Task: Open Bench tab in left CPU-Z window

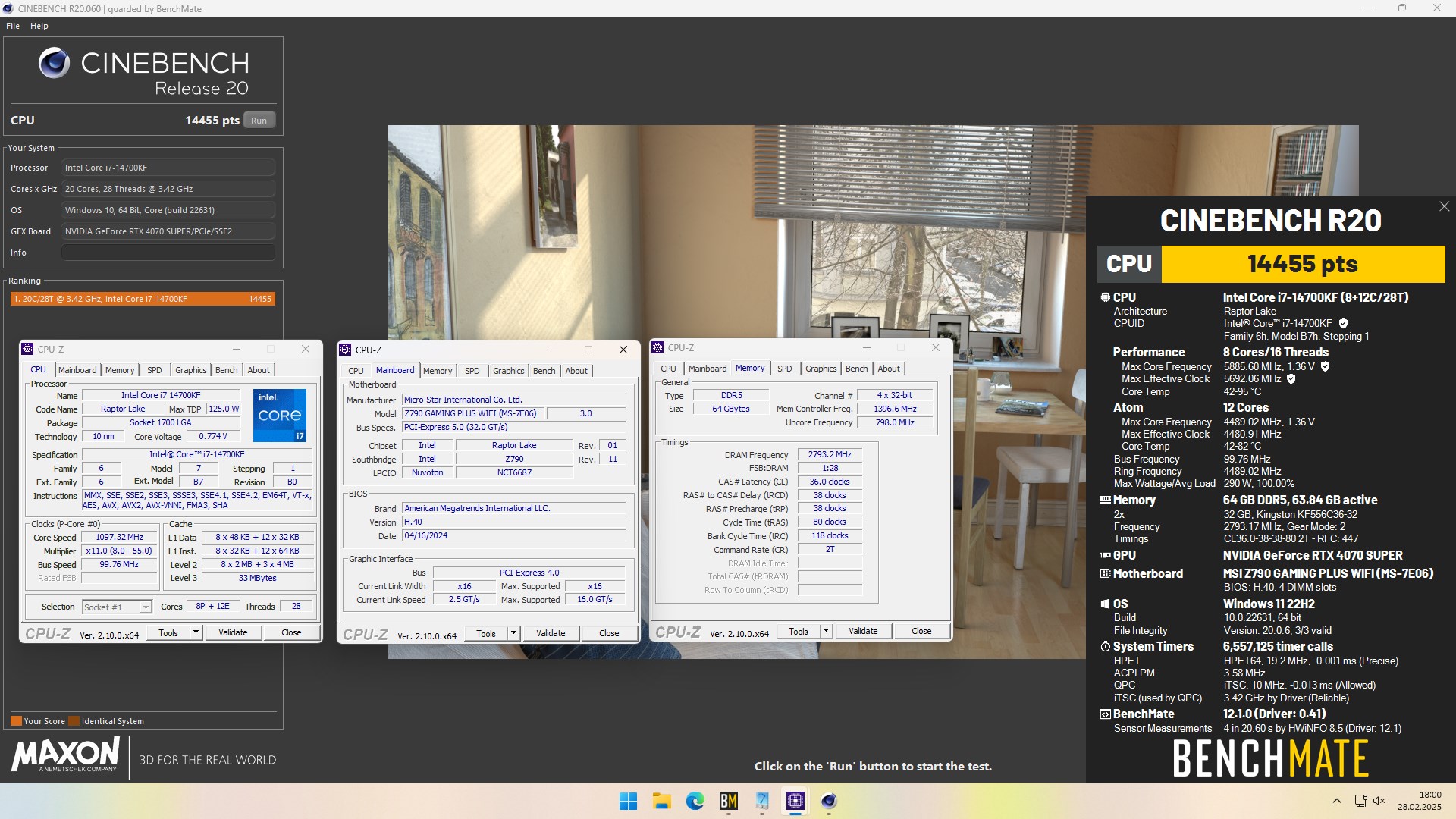Action: click(226, 370)
